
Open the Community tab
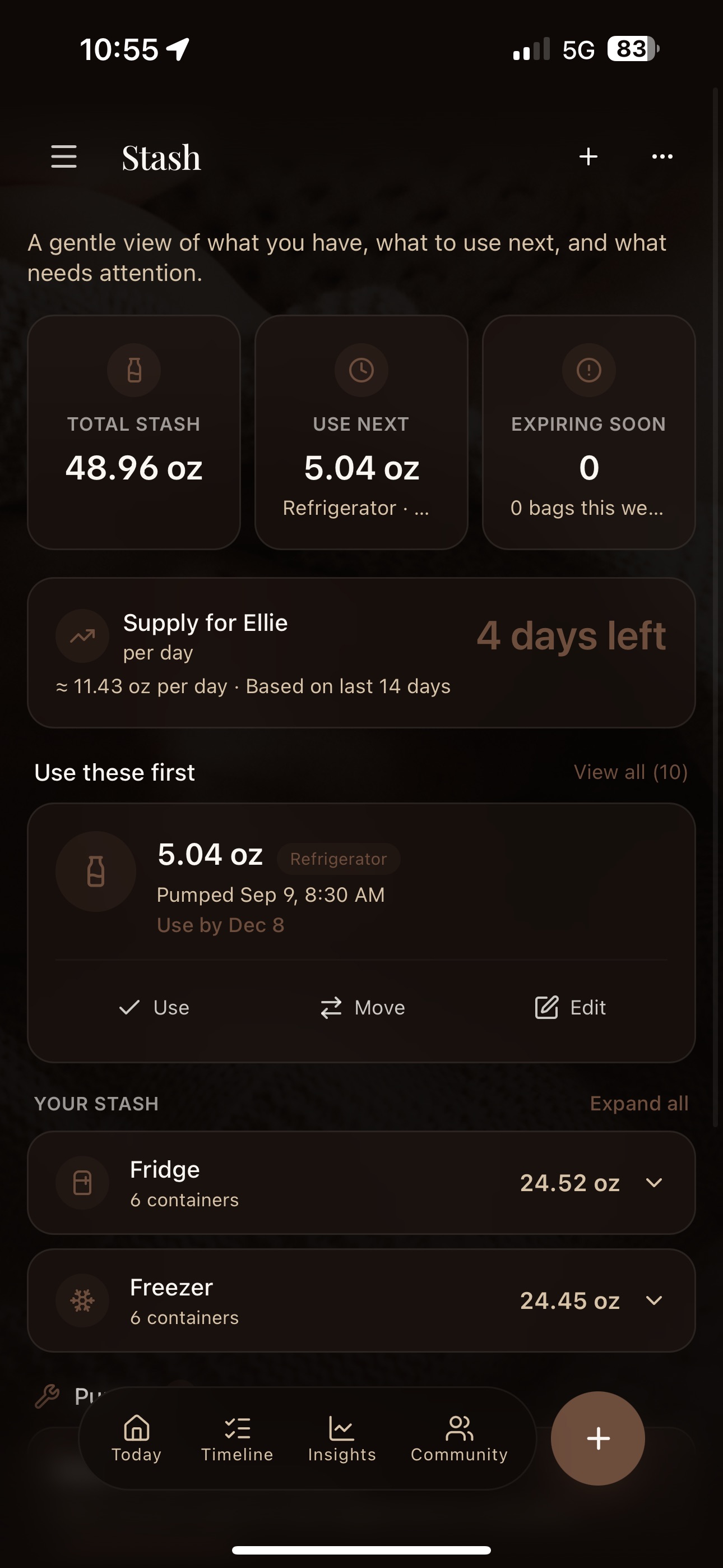point(459,1438)
